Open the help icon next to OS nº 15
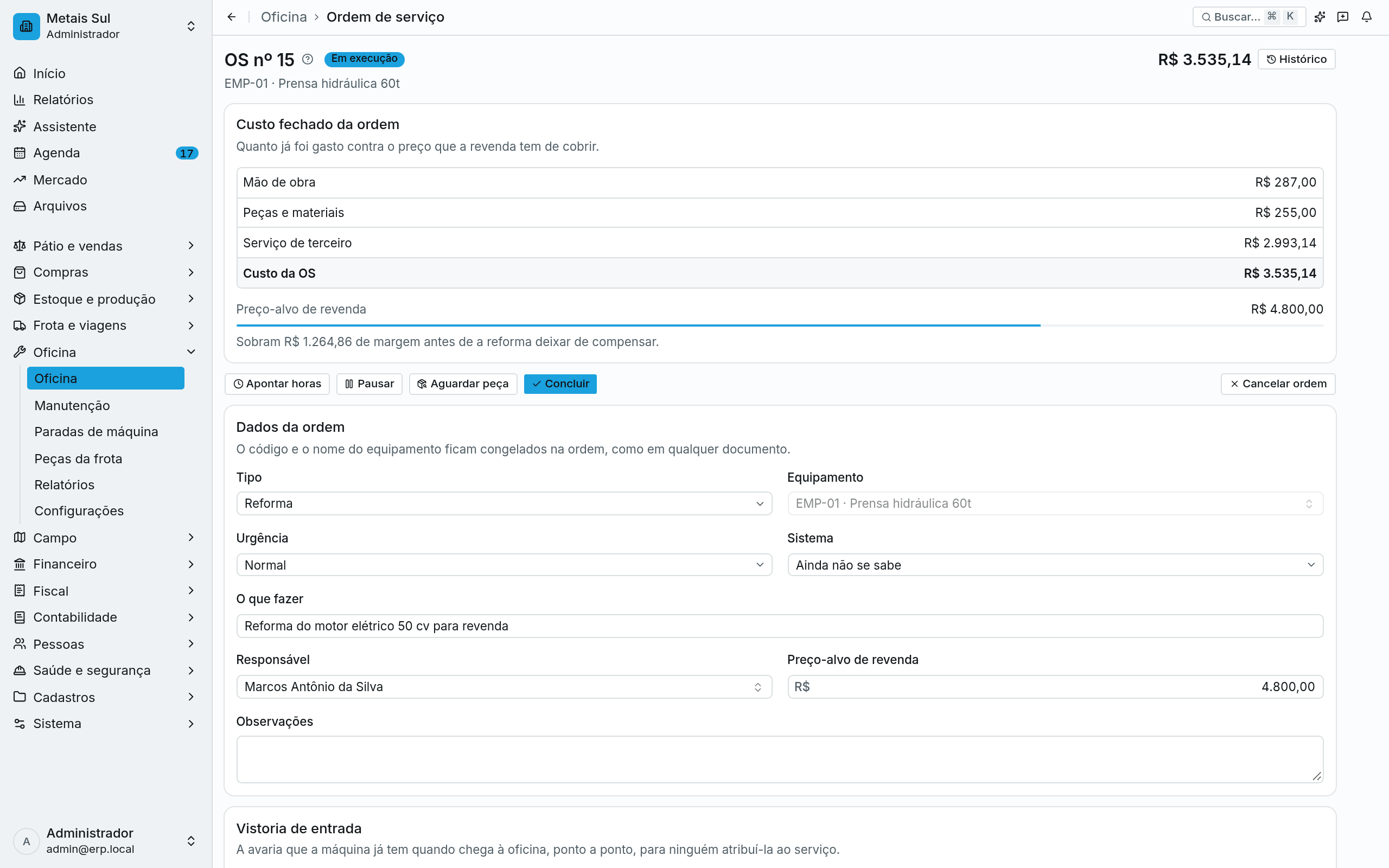 point(308,59)
